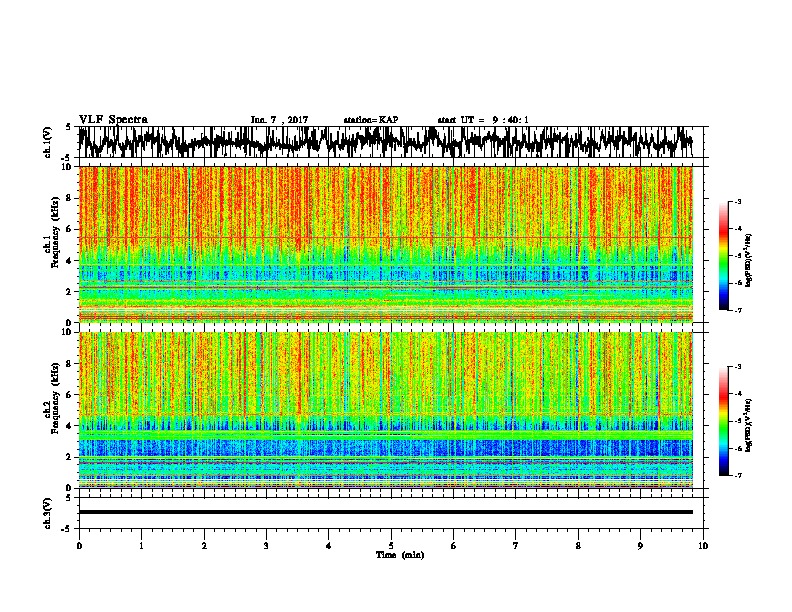Image resolution: width=792 pixels, height=612 pixels.
Task: Click time axis tick label 9
Action: 640,546
